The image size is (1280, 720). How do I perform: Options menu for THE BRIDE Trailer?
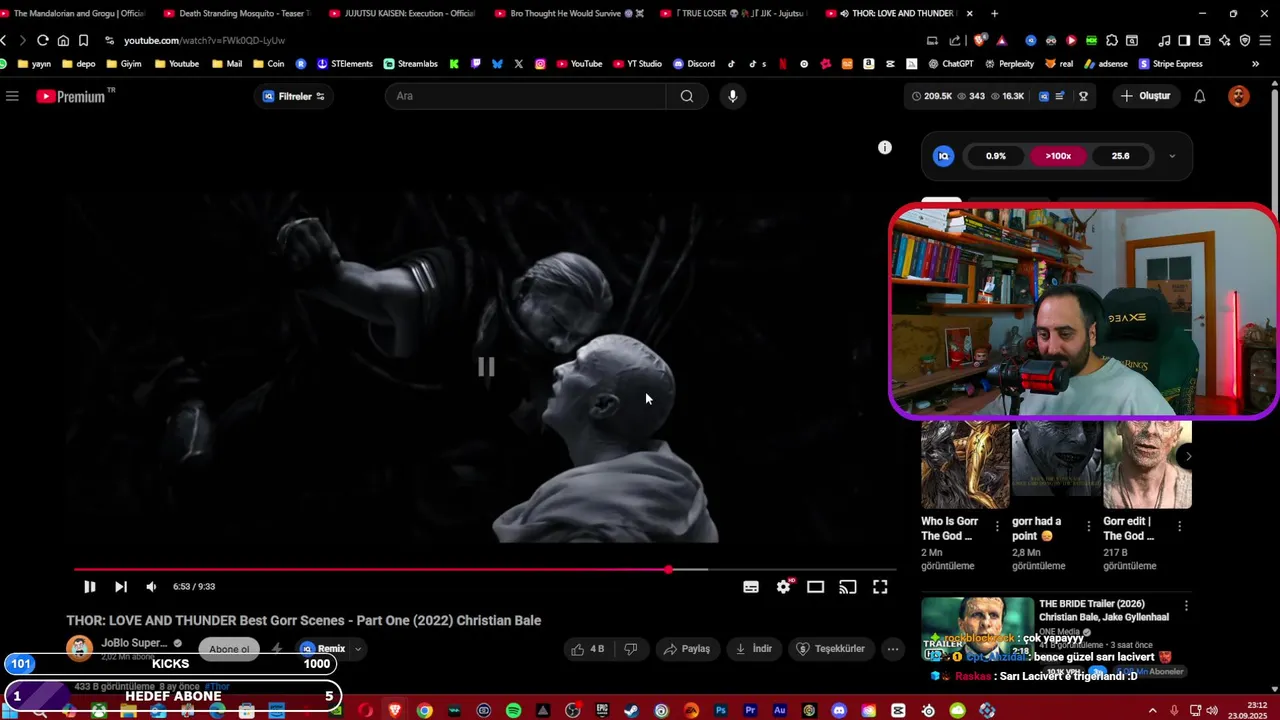[1186, 606]
